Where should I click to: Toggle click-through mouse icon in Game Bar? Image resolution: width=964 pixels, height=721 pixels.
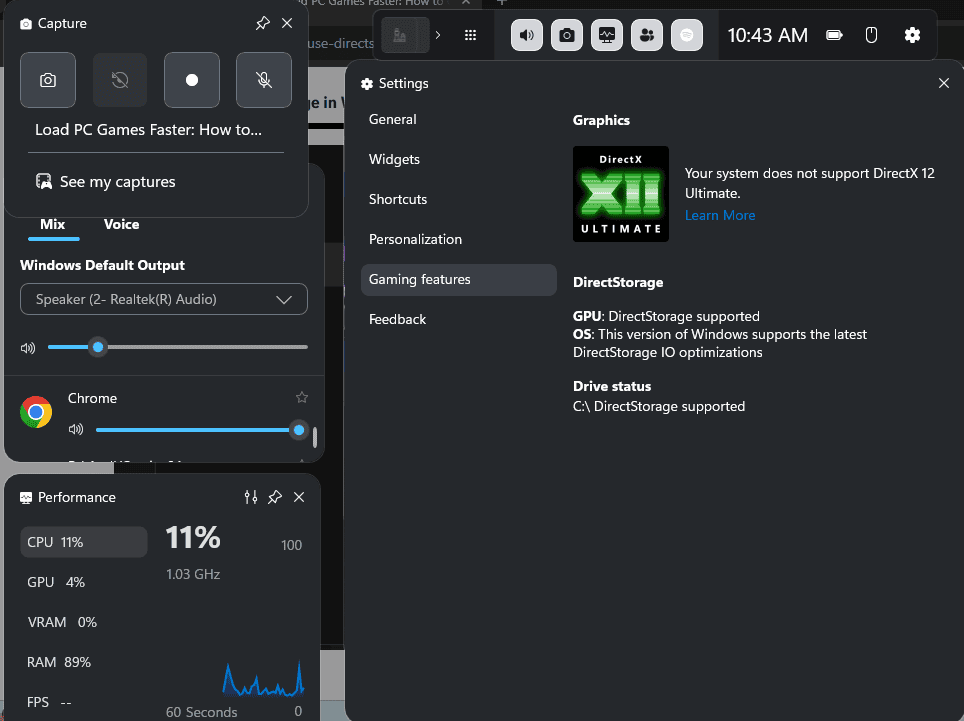[871, 35]
